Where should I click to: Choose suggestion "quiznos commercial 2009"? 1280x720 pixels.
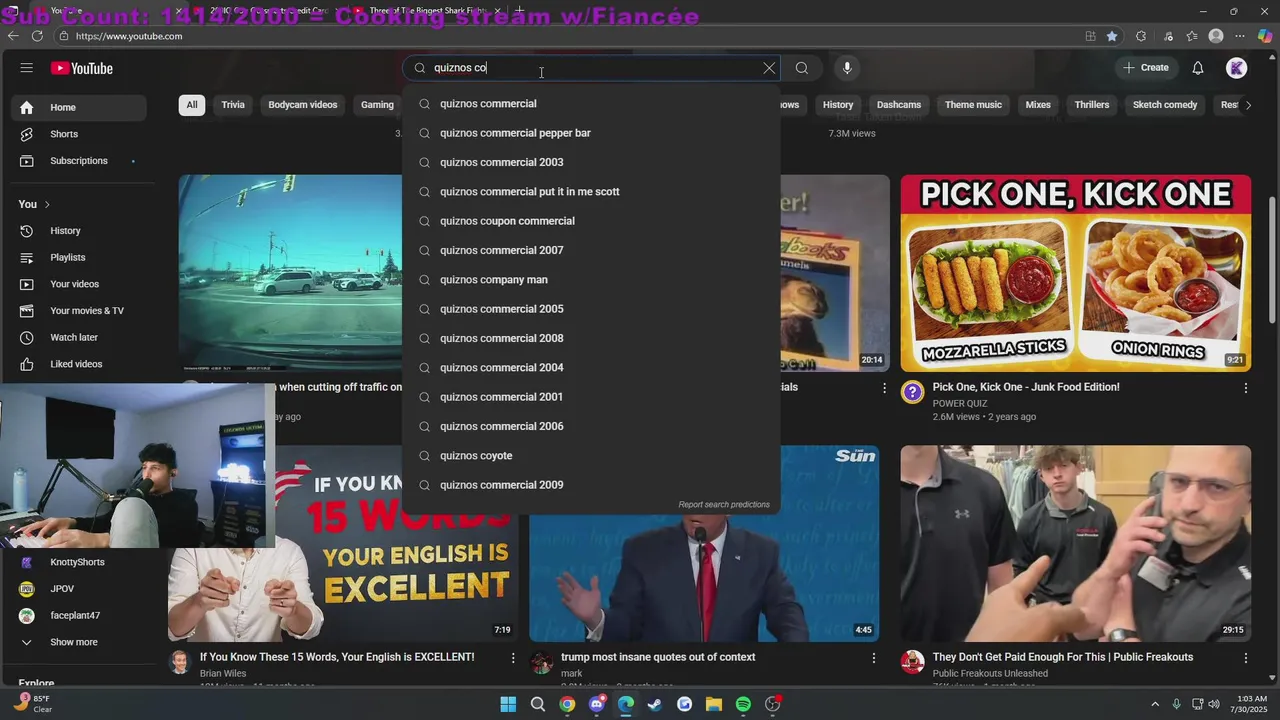click(x=591, y=485)
